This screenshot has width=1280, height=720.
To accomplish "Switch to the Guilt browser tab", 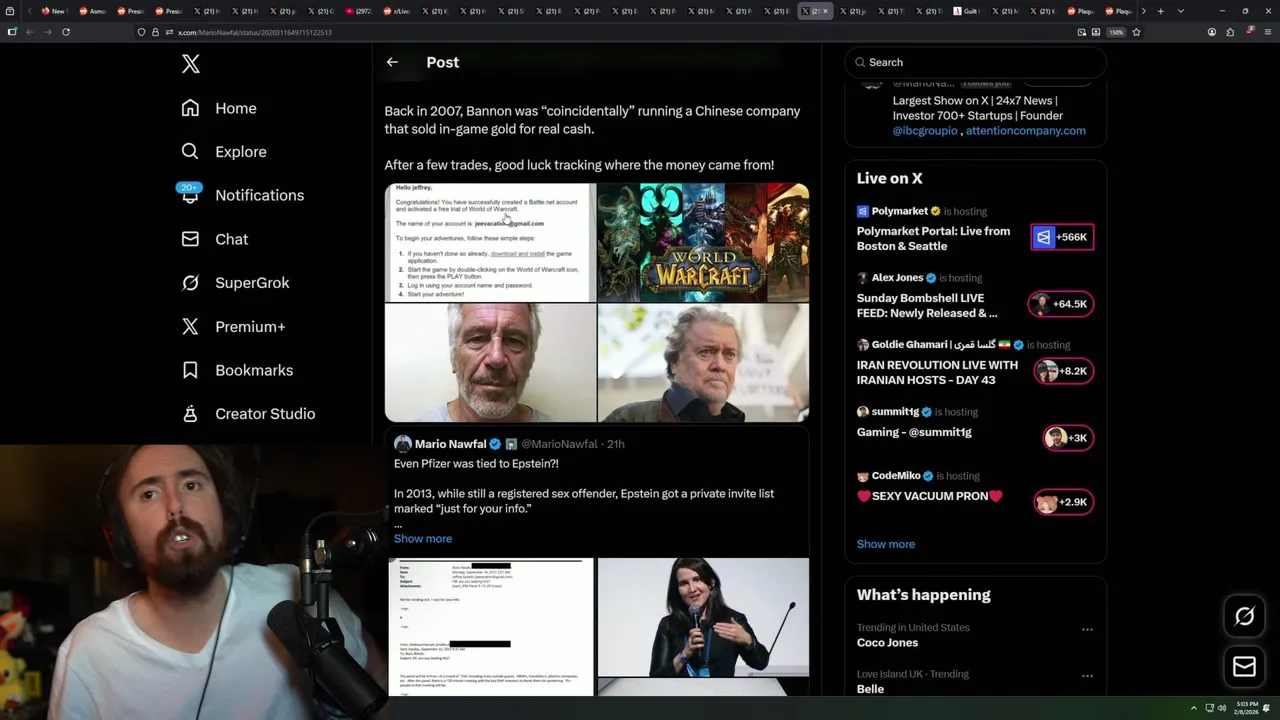I will point(965,11).
